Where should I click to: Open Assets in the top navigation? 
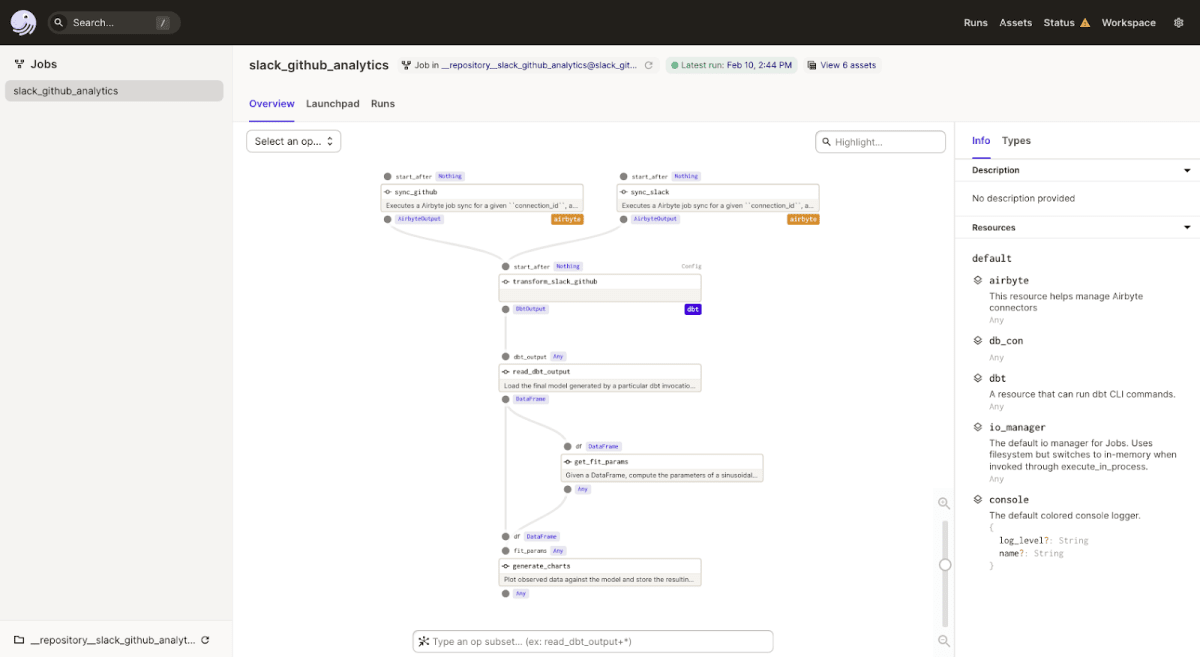click(1016, 22)
